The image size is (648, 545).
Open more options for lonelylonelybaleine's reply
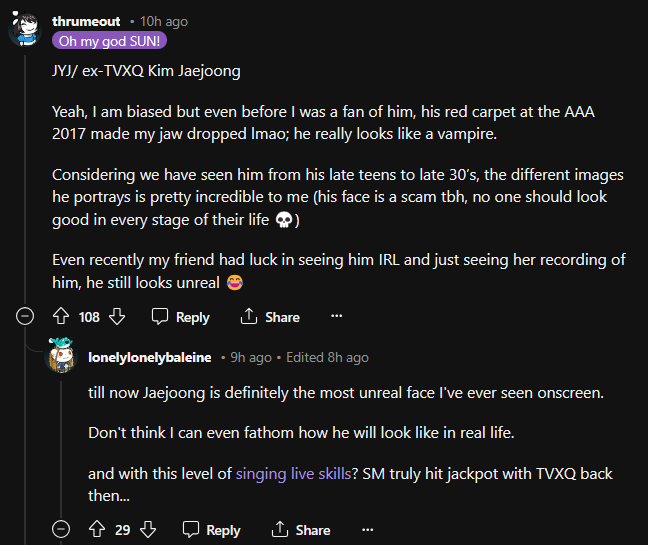click(368, 530)
